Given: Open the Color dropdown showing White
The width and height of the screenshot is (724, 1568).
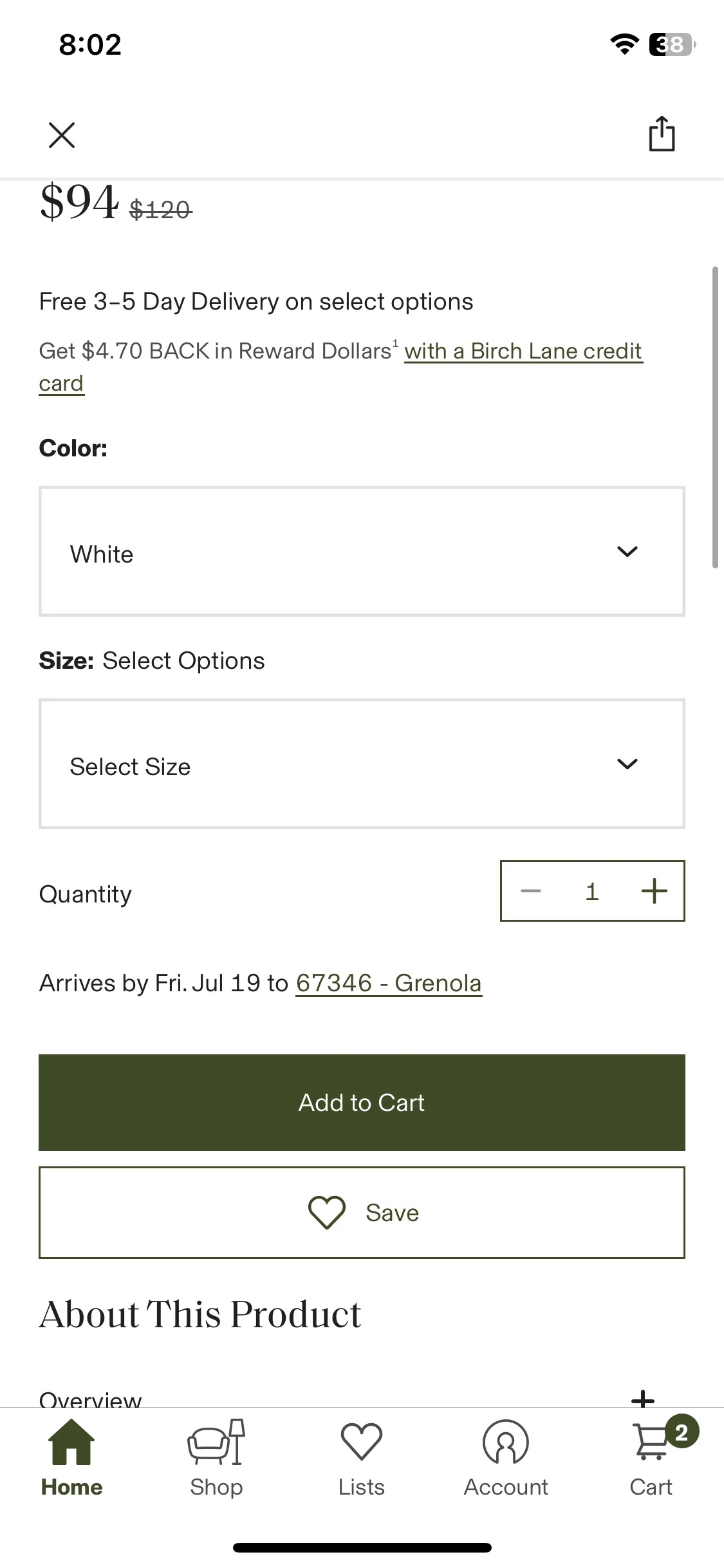Looking at the screenshot, I should click(362, 552).
